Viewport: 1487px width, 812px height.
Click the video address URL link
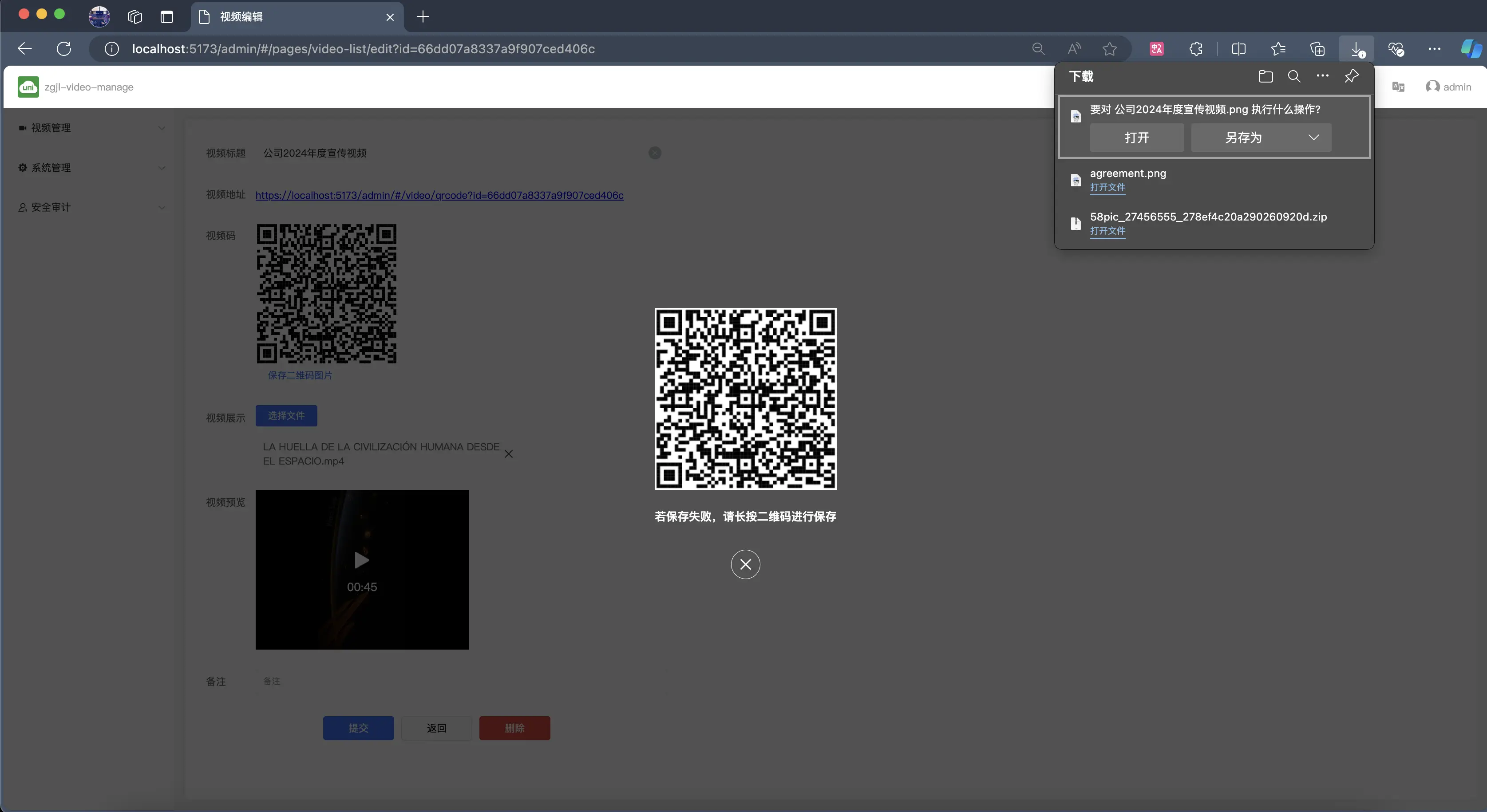(x=439, y=195)
